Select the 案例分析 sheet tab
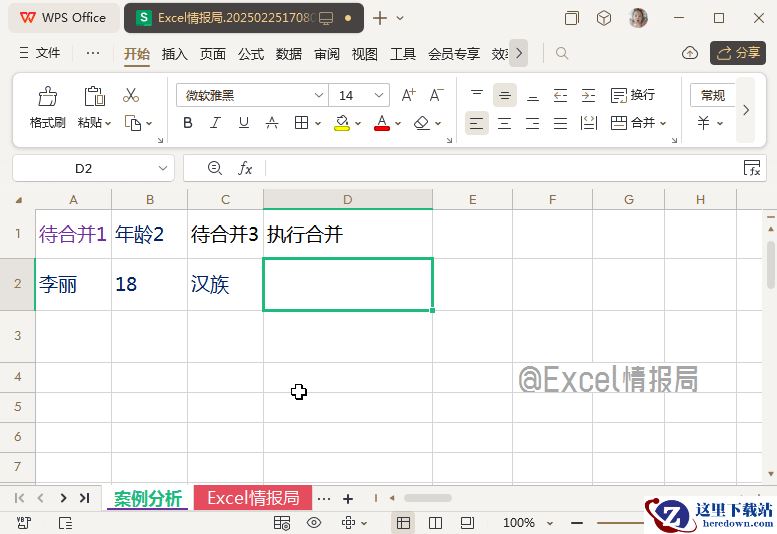The image size is (777, 534). coord(148,498)
